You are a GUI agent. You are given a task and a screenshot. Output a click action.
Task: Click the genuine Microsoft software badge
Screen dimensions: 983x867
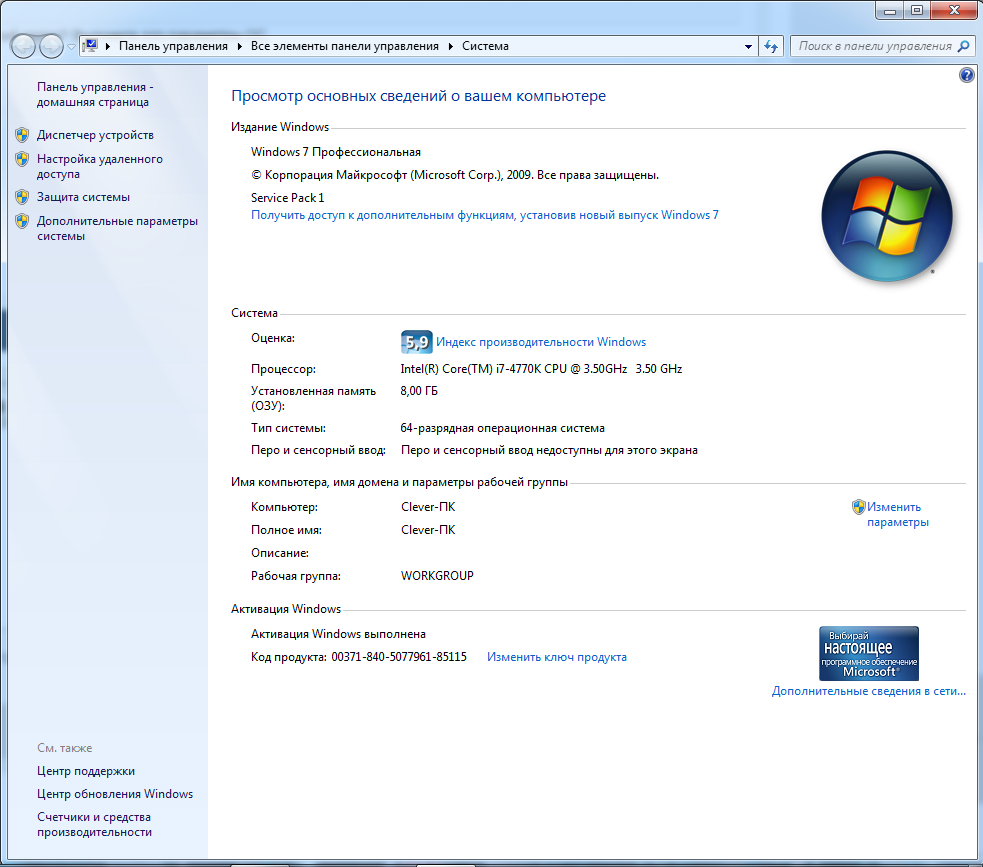[869, 653]
